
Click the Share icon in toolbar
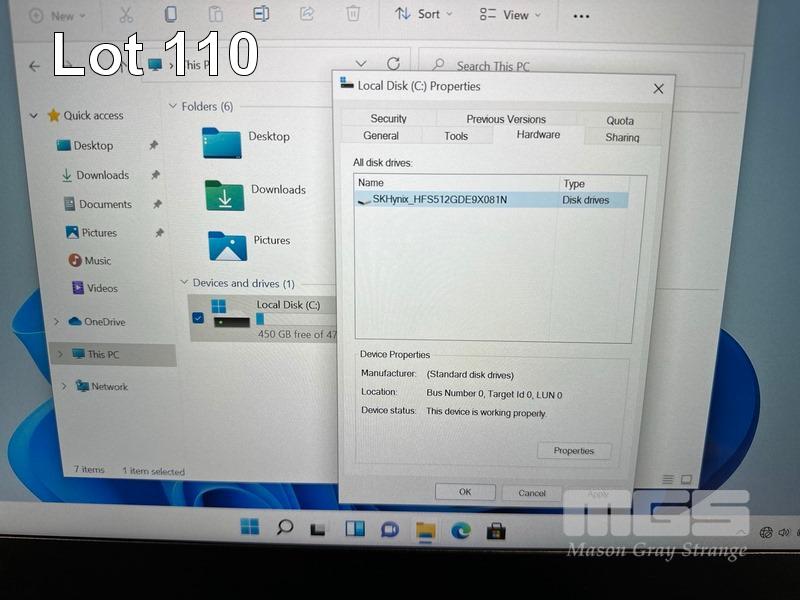click(307, 14)
